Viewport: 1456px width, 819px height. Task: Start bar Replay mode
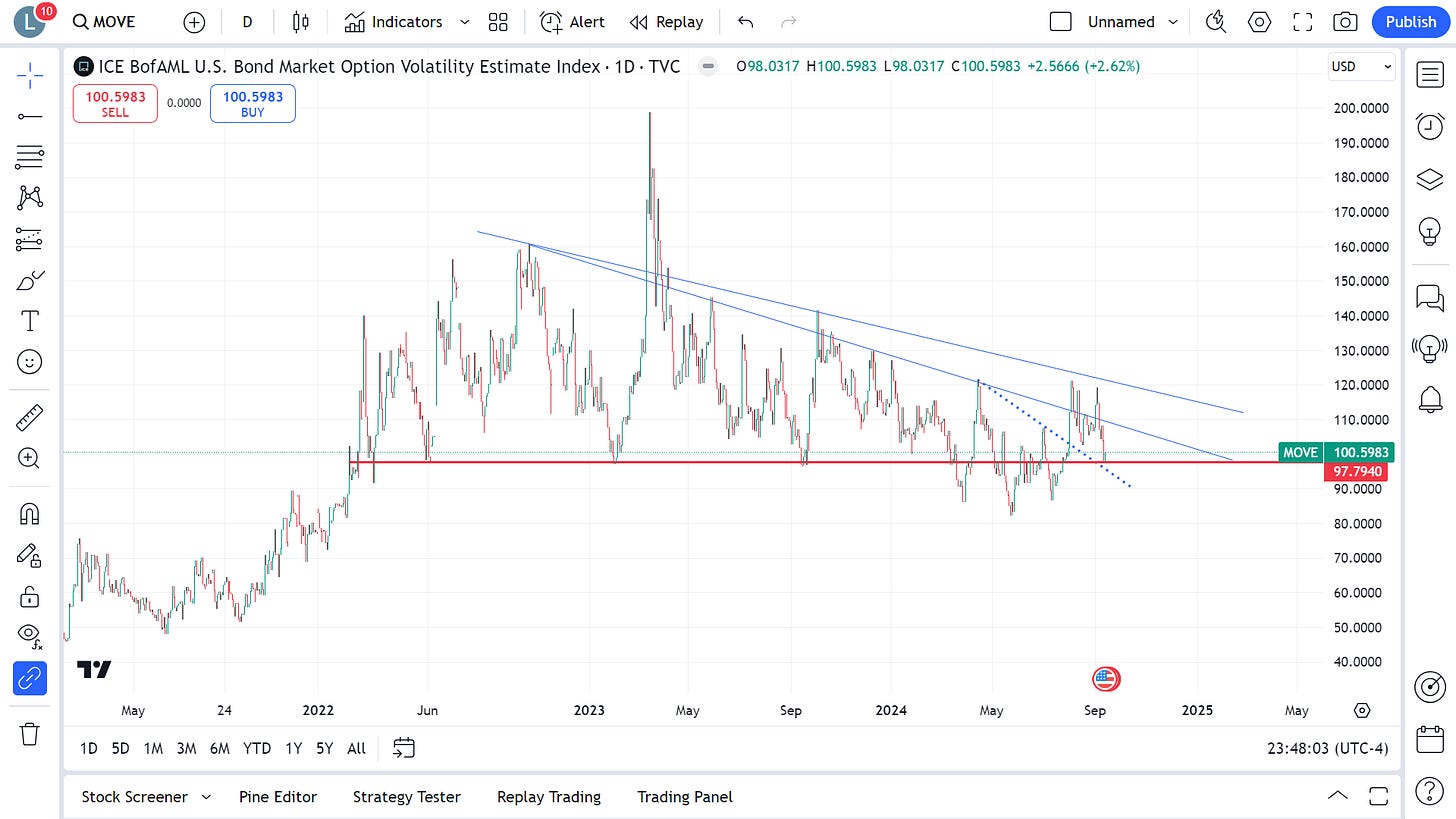tap(666, 22)
